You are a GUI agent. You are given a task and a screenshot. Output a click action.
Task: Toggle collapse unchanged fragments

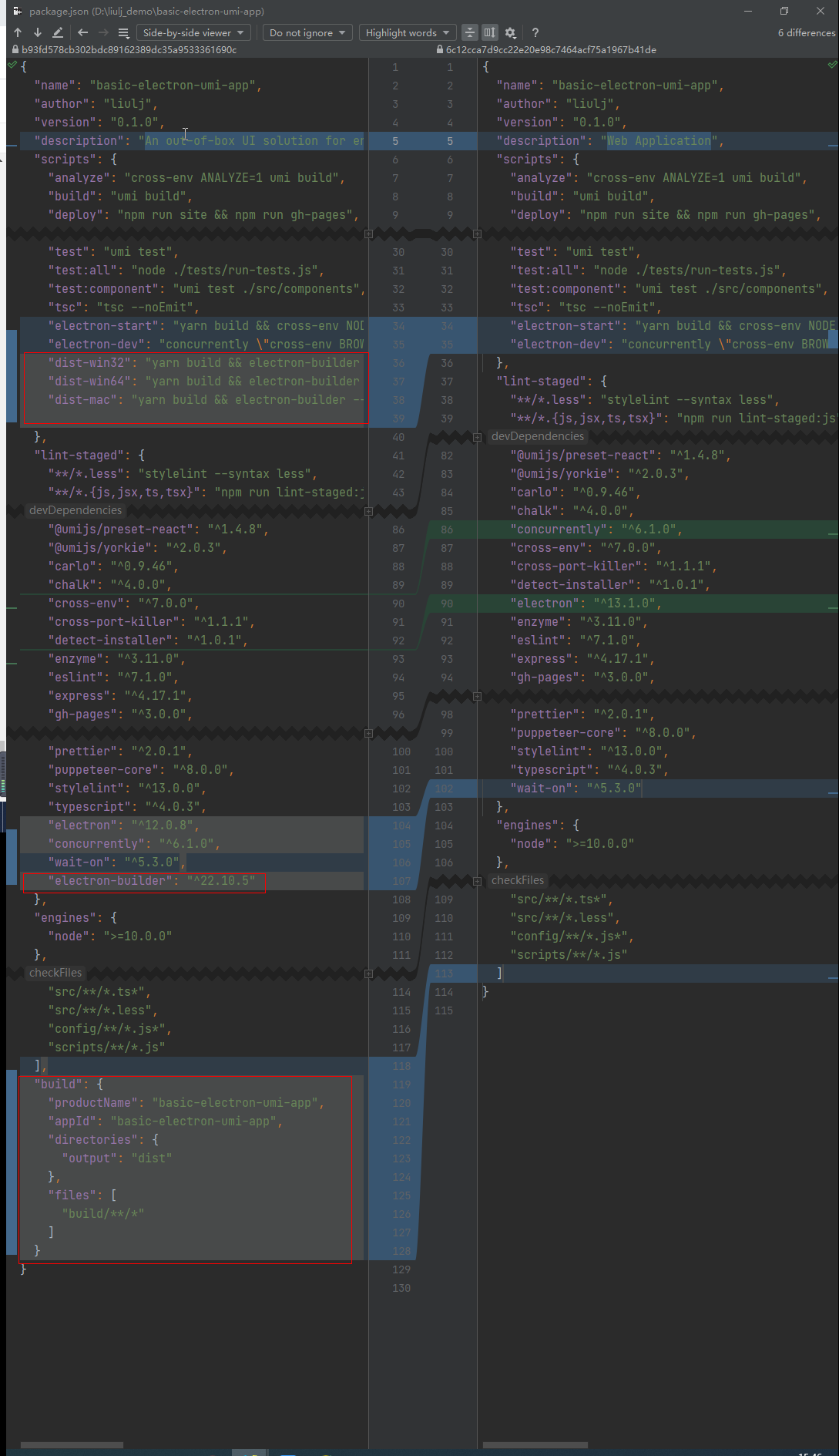[470, 32]
